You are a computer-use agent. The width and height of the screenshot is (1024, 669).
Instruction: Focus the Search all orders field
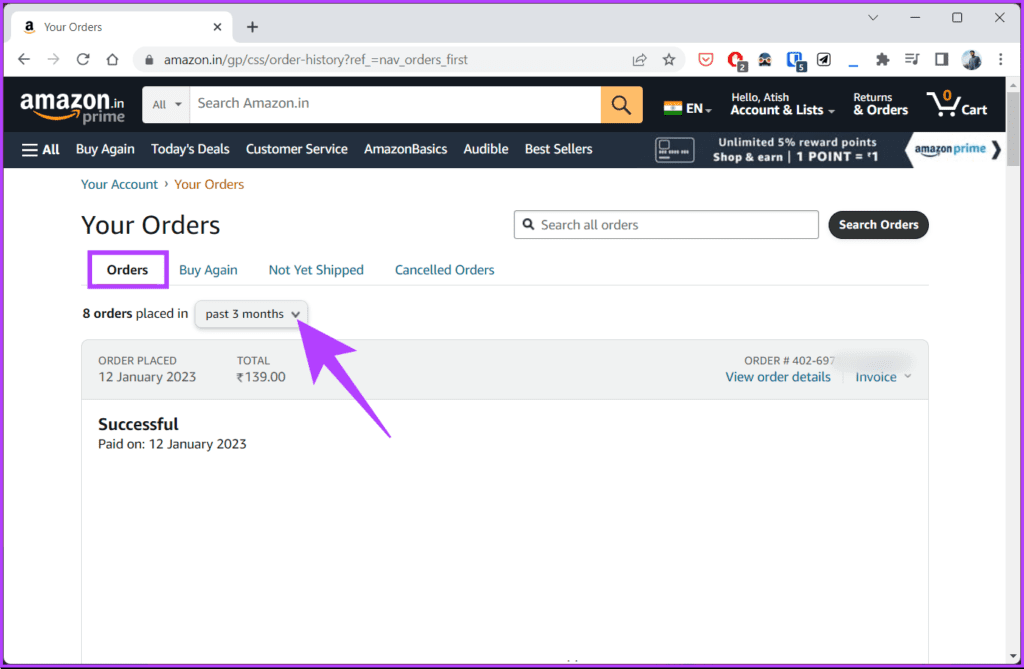(666, 225)
